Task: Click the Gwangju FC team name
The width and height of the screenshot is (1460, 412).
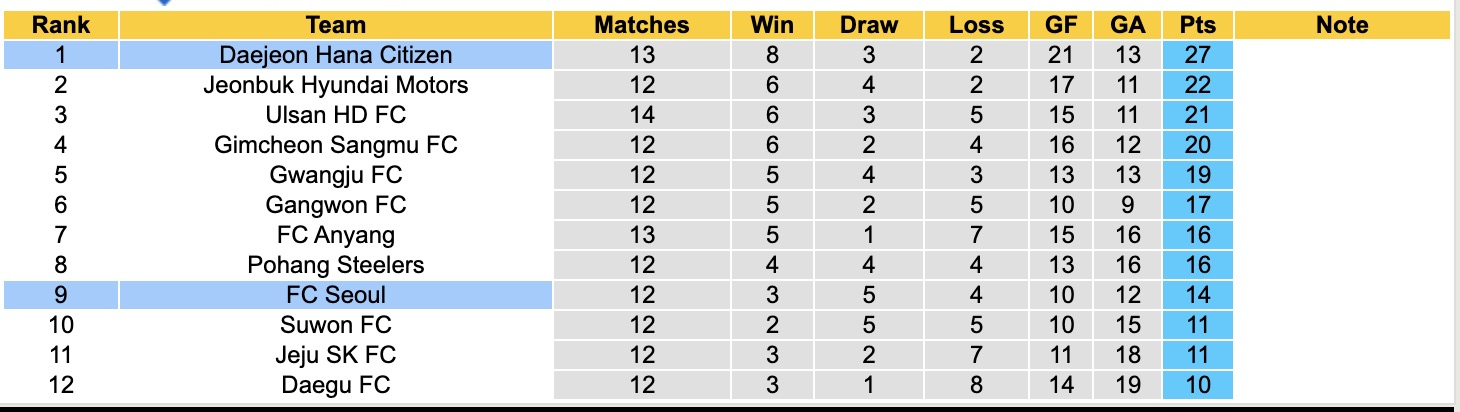Action: (x=336, y=175)
